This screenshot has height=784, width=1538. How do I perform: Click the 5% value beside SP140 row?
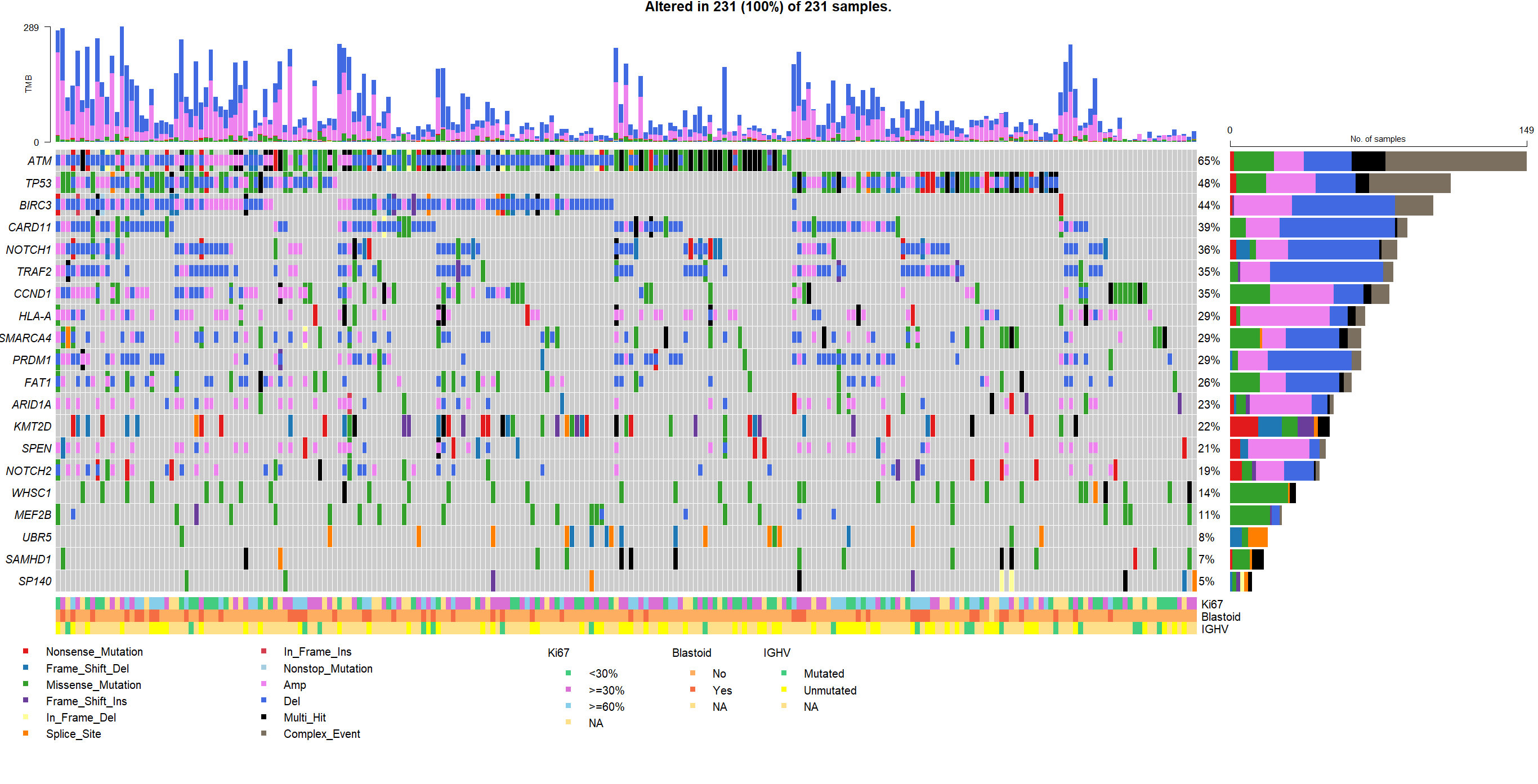[x=1206, y=581]
